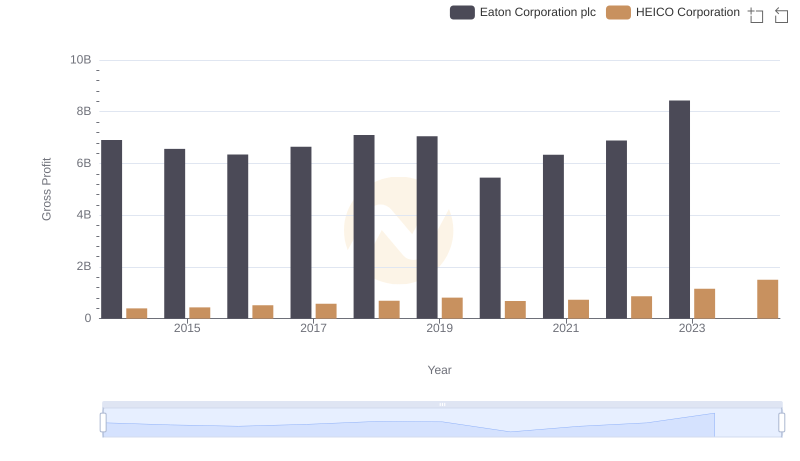
Task: Click the Eaton bar for 2017
Action: 301,233
